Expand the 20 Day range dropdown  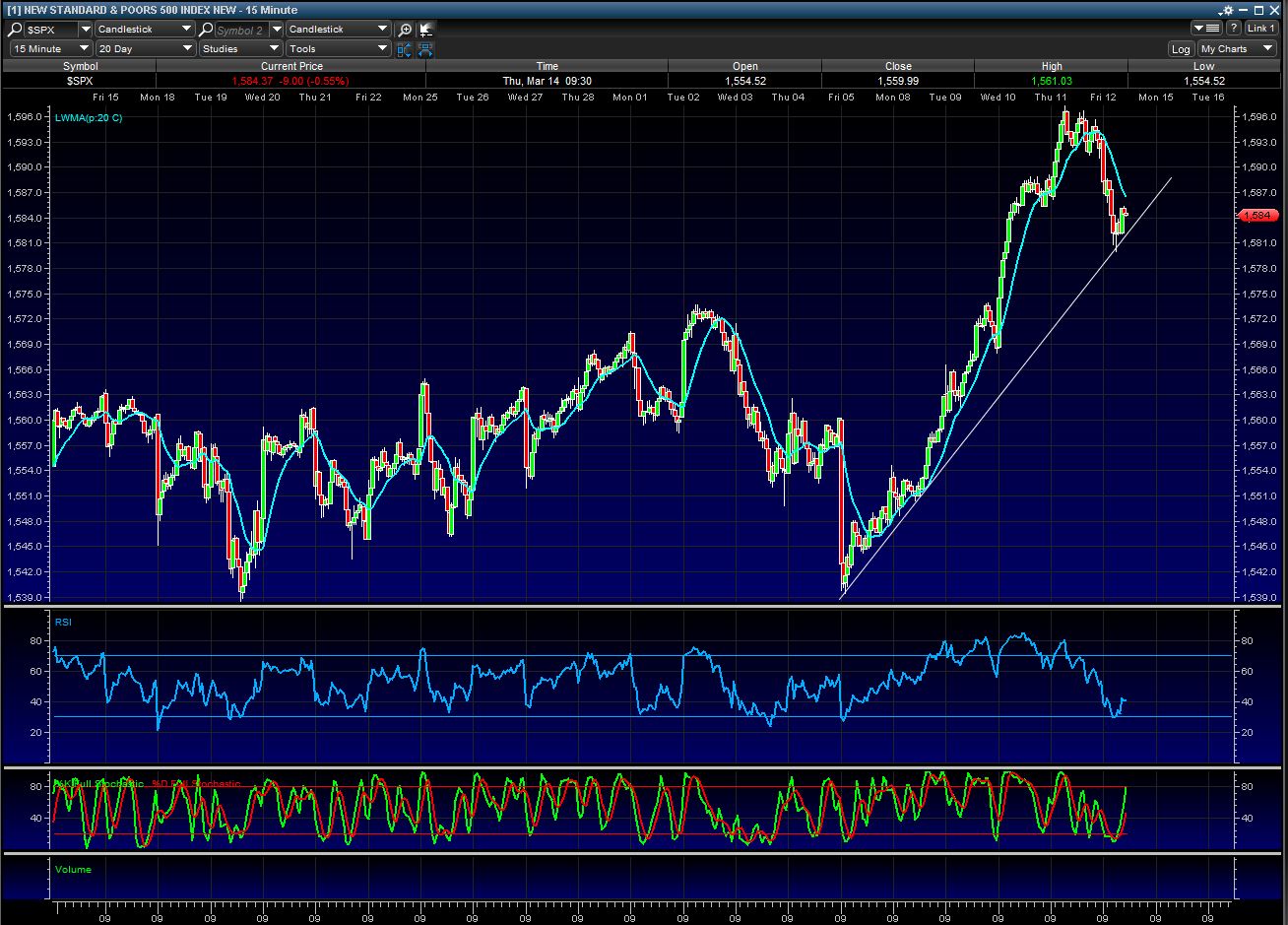(145, 48)
